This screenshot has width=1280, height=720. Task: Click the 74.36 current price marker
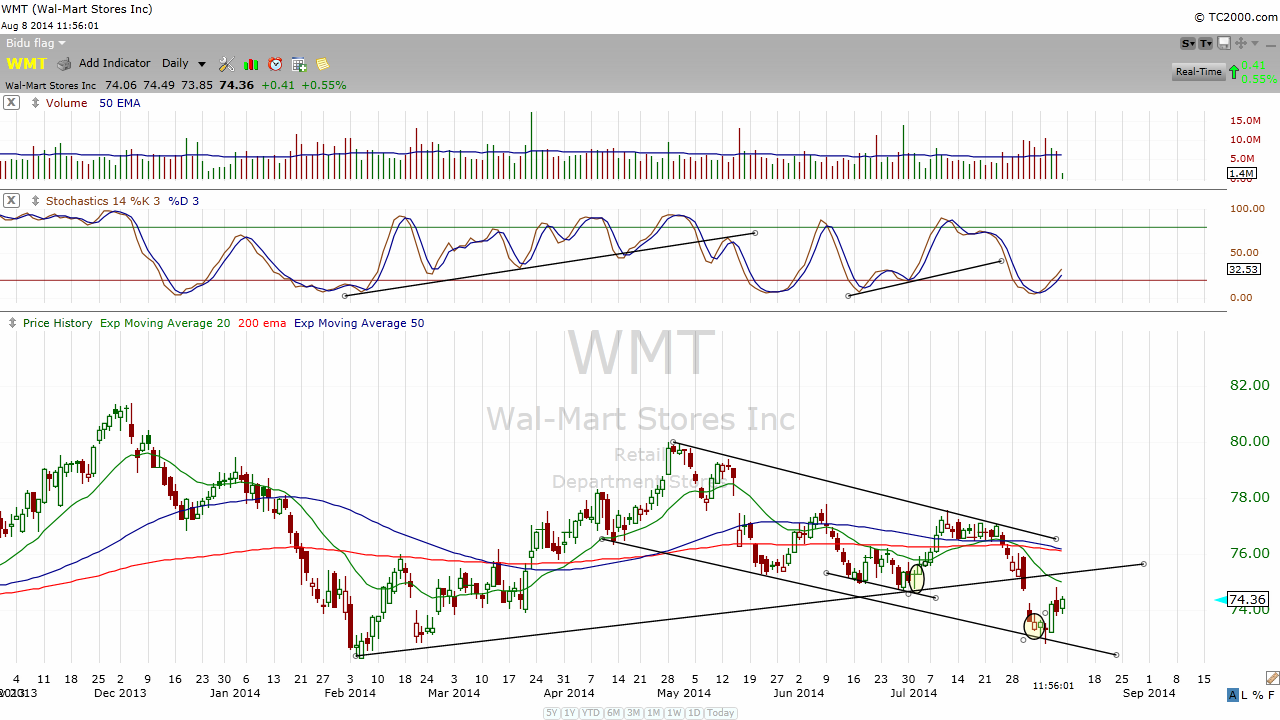1247,600
